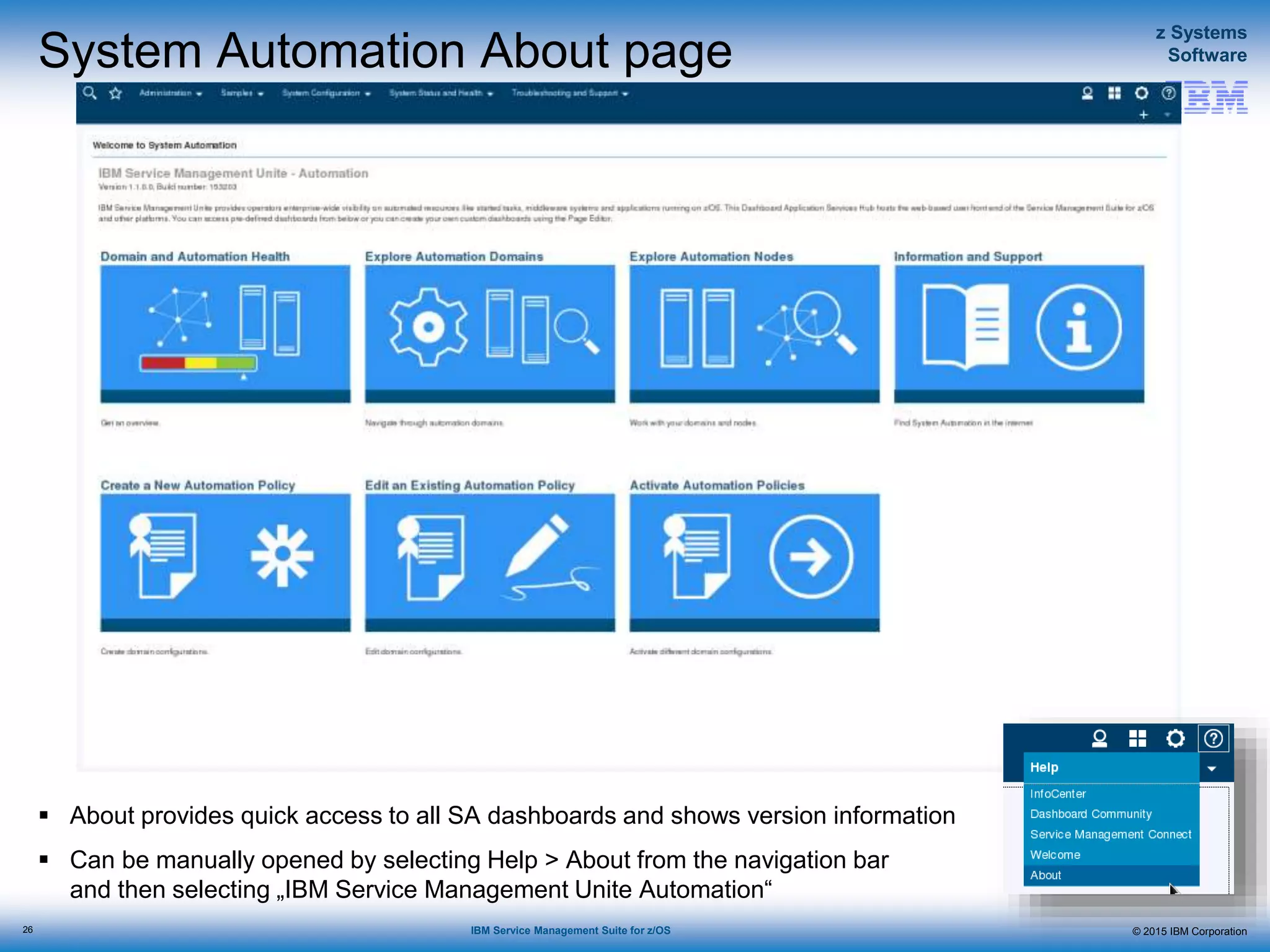Click the open book icon in Information tile

coord(965,327)
